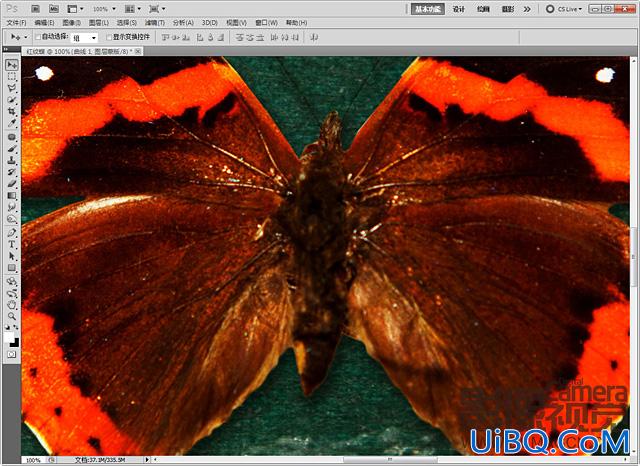Image resolution: width=640 pixels, height=466 pixels.
Task: Select the Quick Selection tool
Action: point(12,100)
